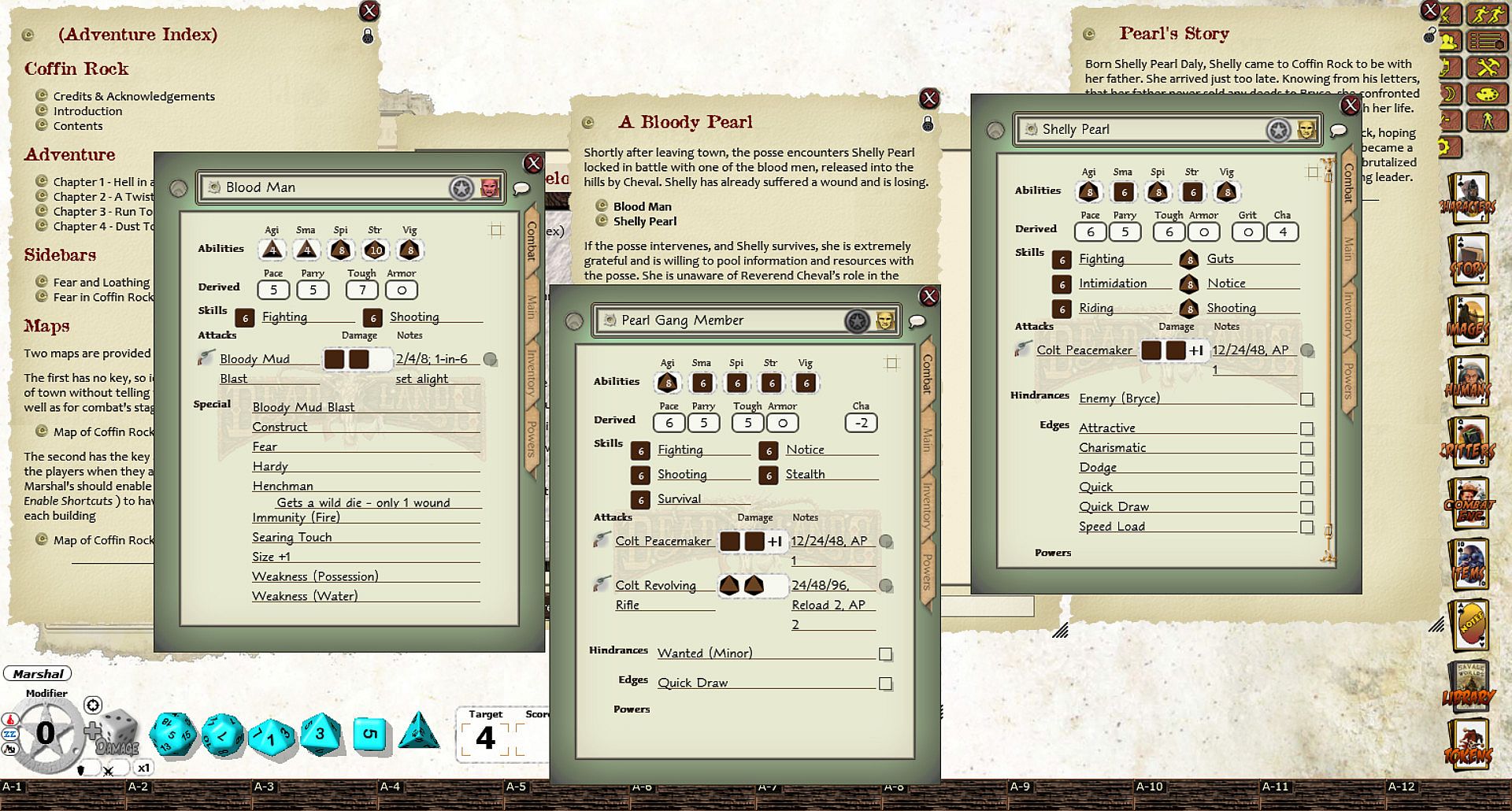Viewport: 1512px width, 811px height.
Task: Click the lock icon on A Bloody Pearl
Action: tap(928, 124)
